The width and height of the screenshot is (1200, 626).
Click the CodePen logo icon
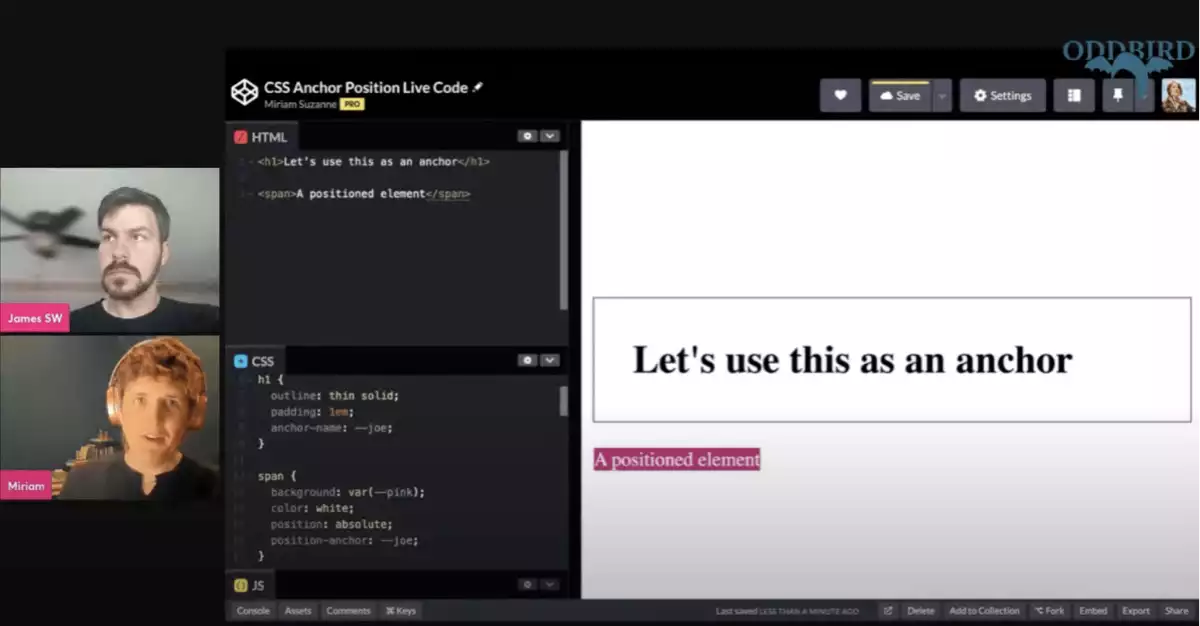click(x=245, y=93)
